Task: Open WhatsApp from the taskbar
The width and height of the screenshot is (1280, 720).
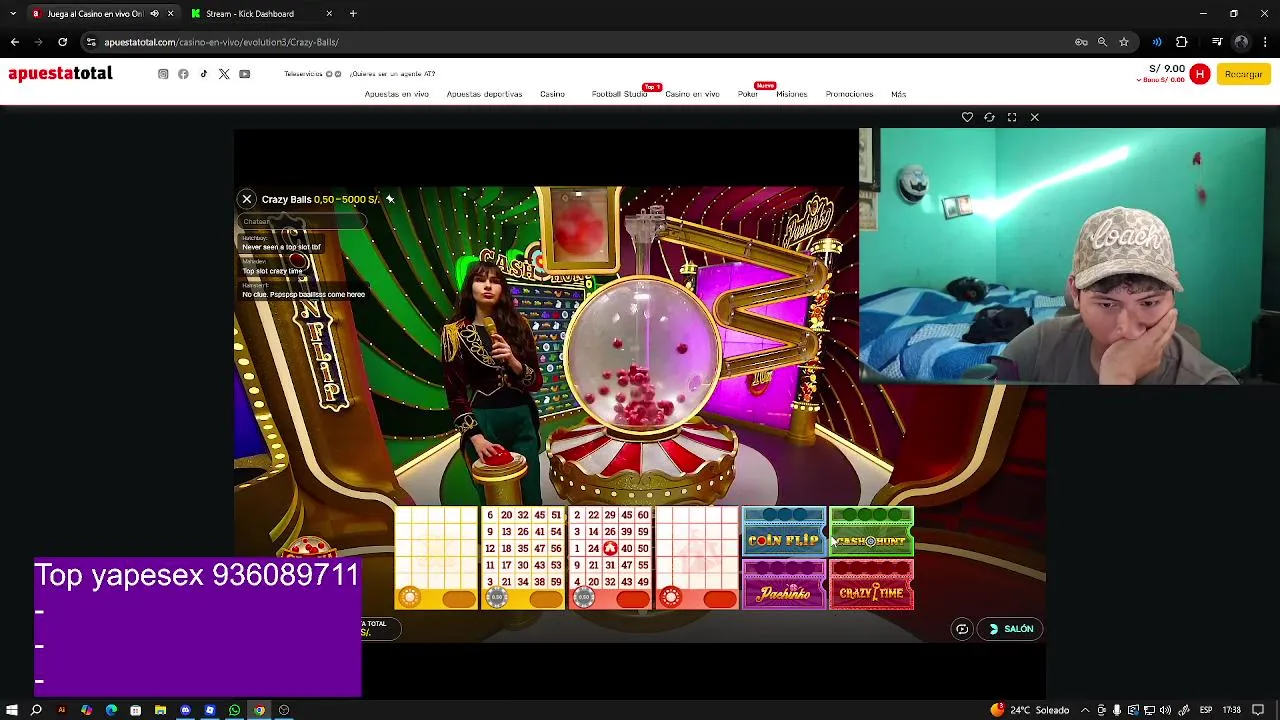Action: (x=234, y=710)
